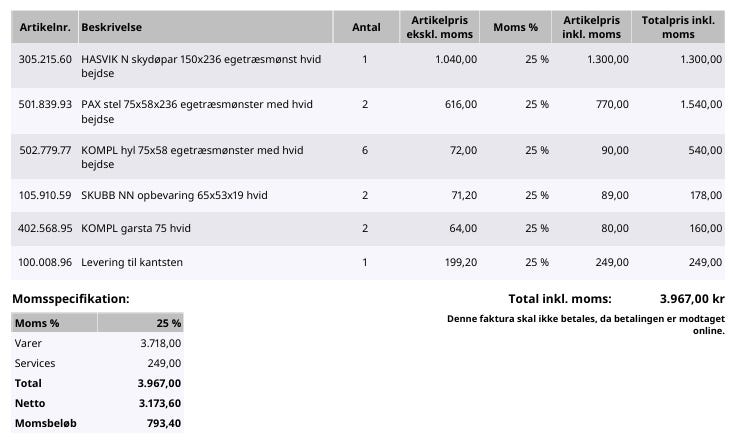Image resolution: width=733 pixels, height=445 pixels.
Task: Select PAX stel 75x58x236 row description
Action: pyautogui.click(x=197, y=111)
